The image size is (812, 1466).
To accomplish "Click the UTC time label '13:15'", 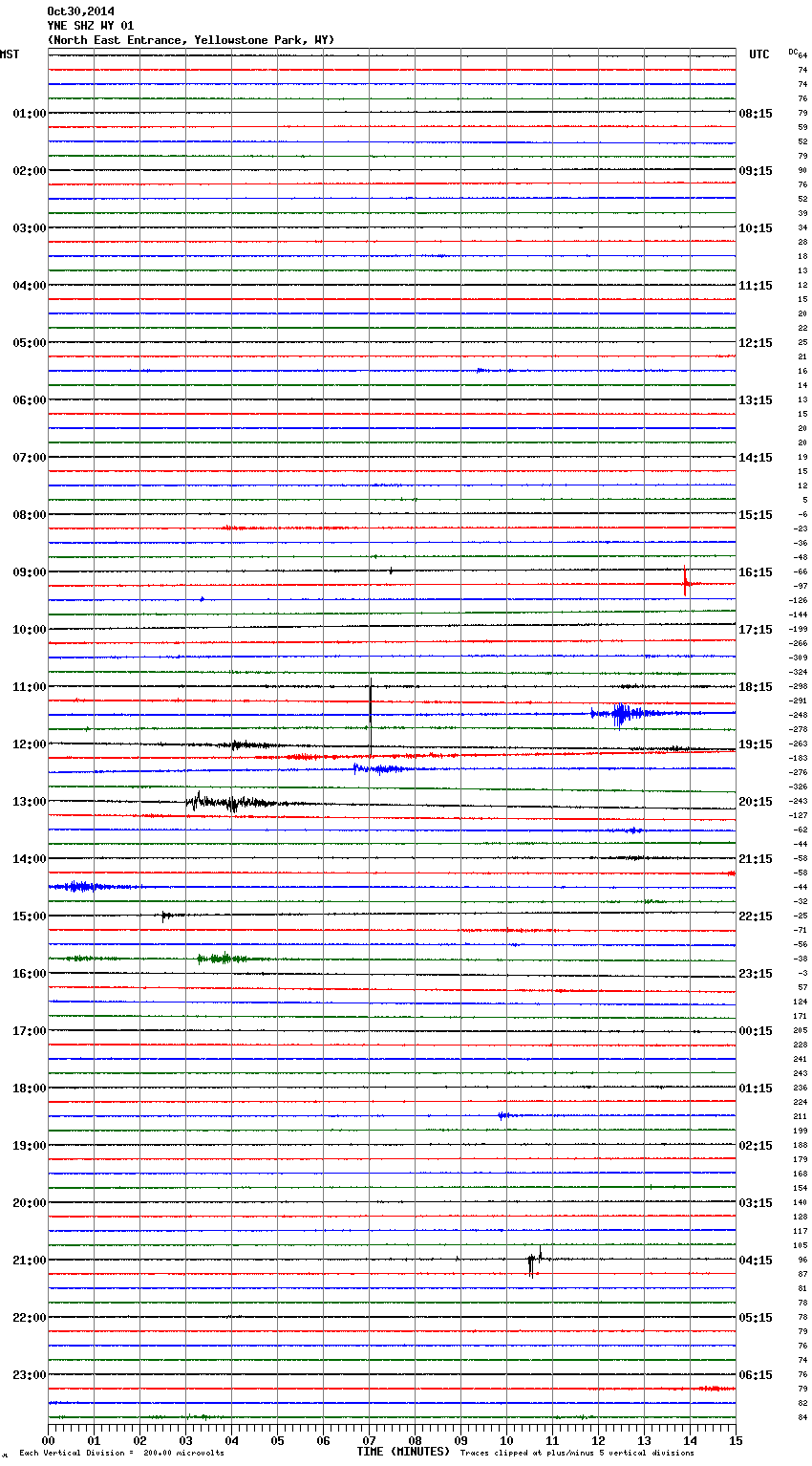I will click(756, 400).
